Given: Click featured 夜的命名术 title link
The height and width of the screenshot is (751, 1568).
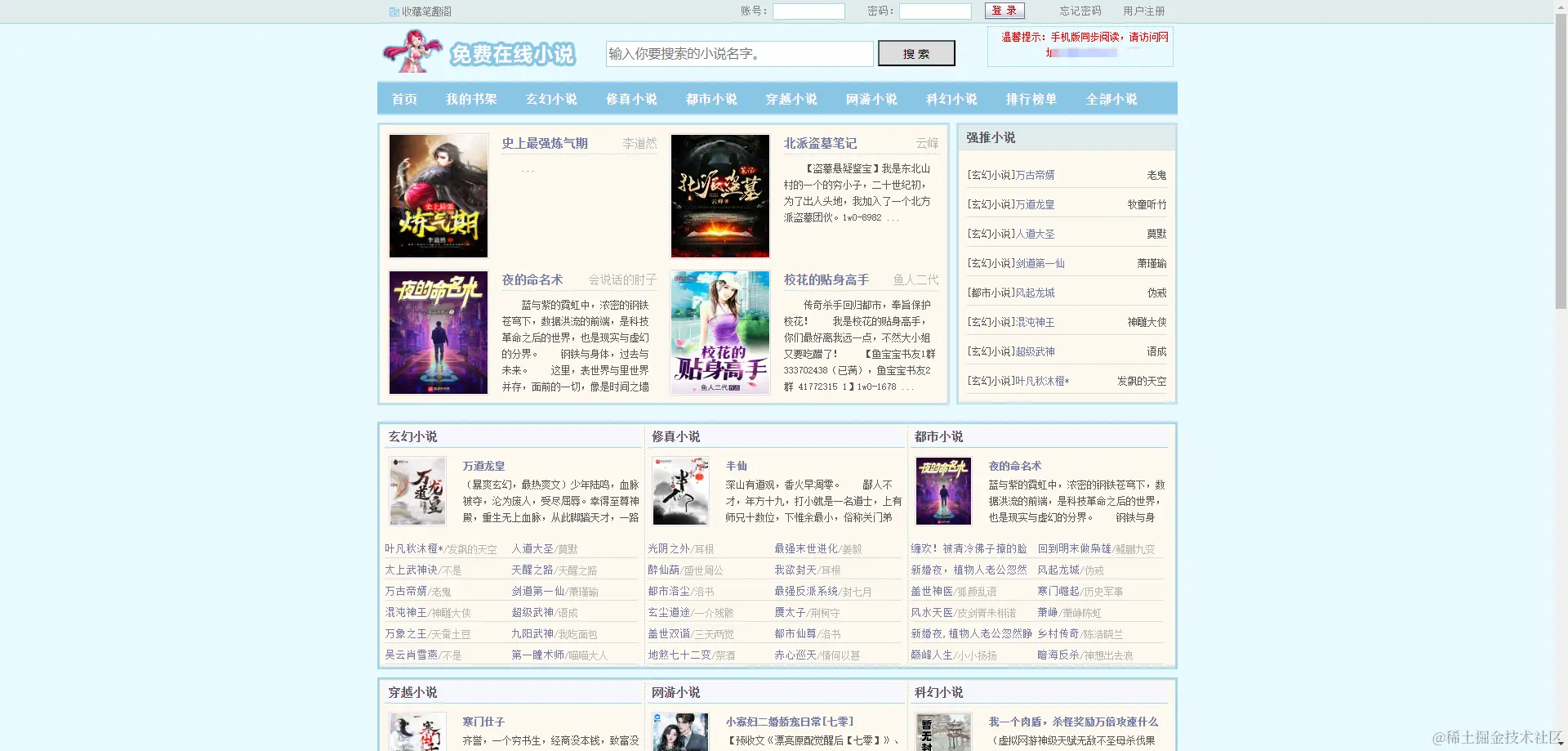Looking at the screenshot, I should tap(532, 279).
